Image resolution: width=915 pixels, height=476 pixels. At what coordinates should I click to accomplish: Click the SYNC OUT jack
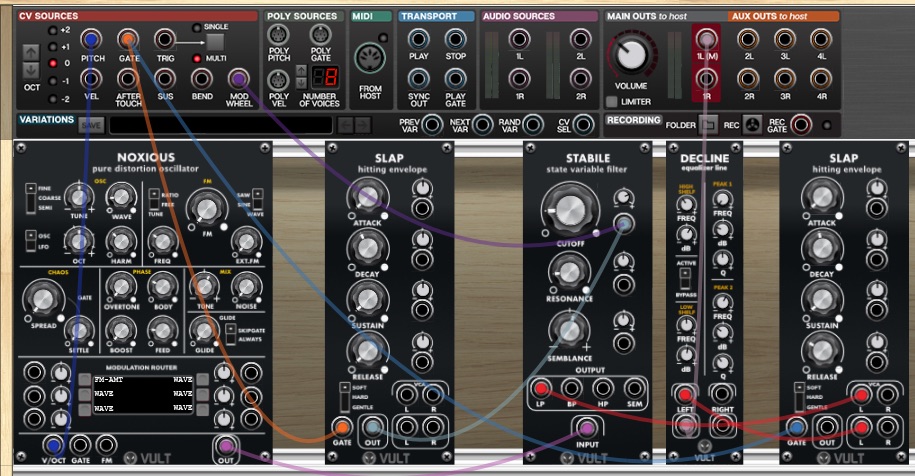click(x=418, y=79)
